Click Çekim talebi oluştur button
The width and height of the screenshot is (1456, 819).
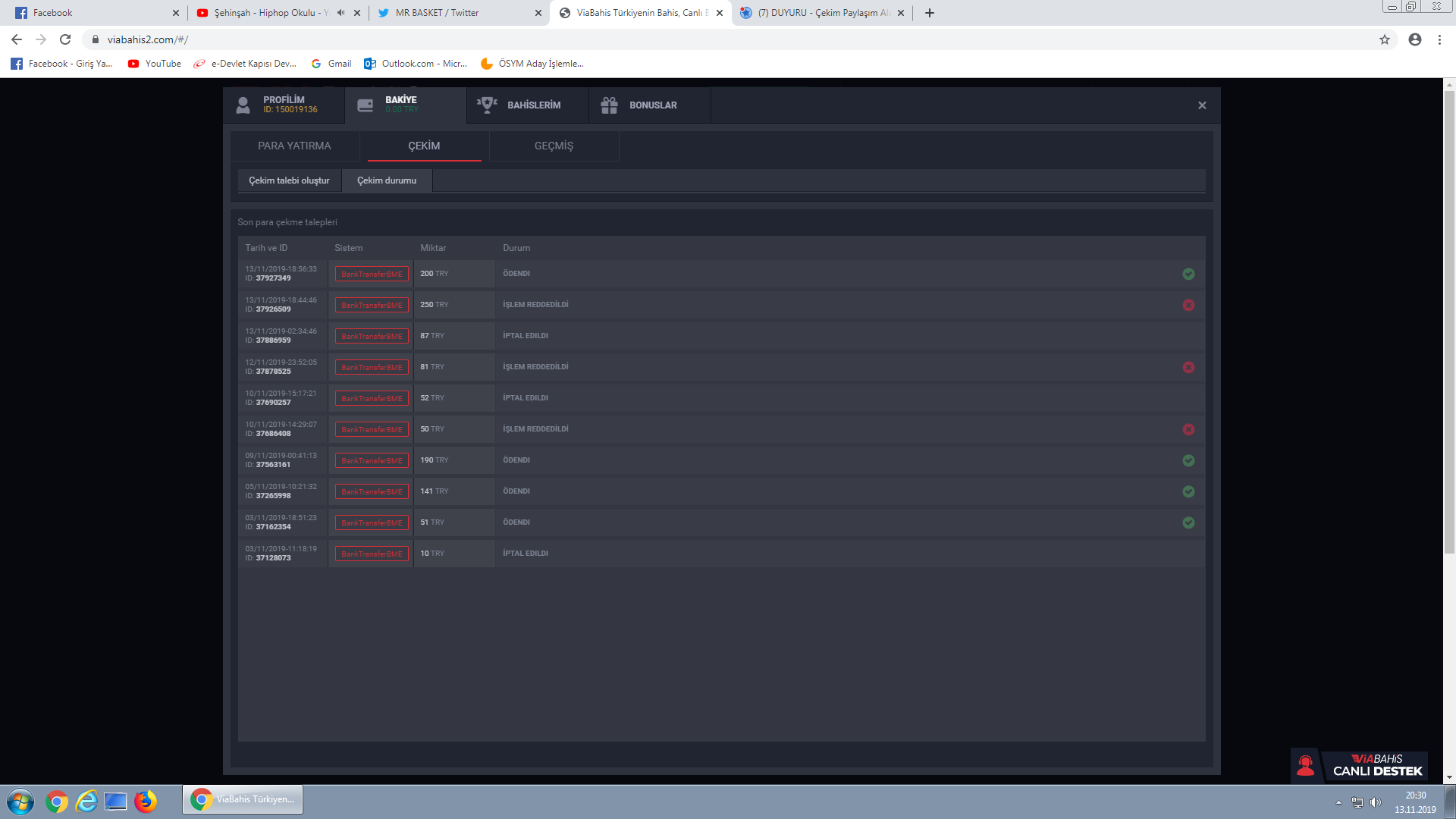[x=289, y=180]
